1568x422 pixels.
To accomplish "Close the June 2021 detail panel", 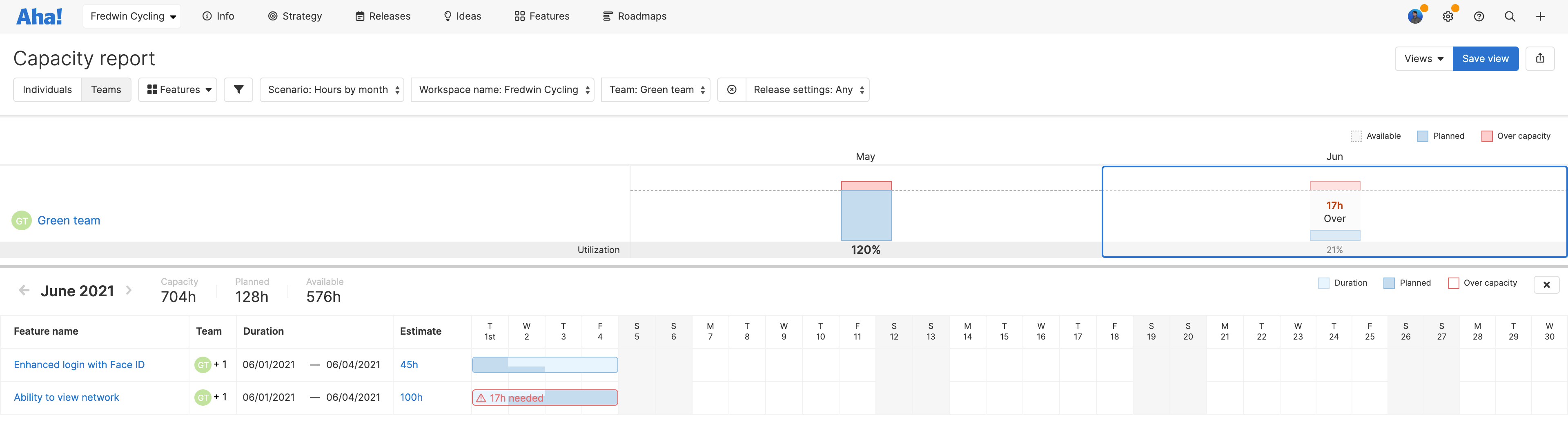I will pos(1546,284).
